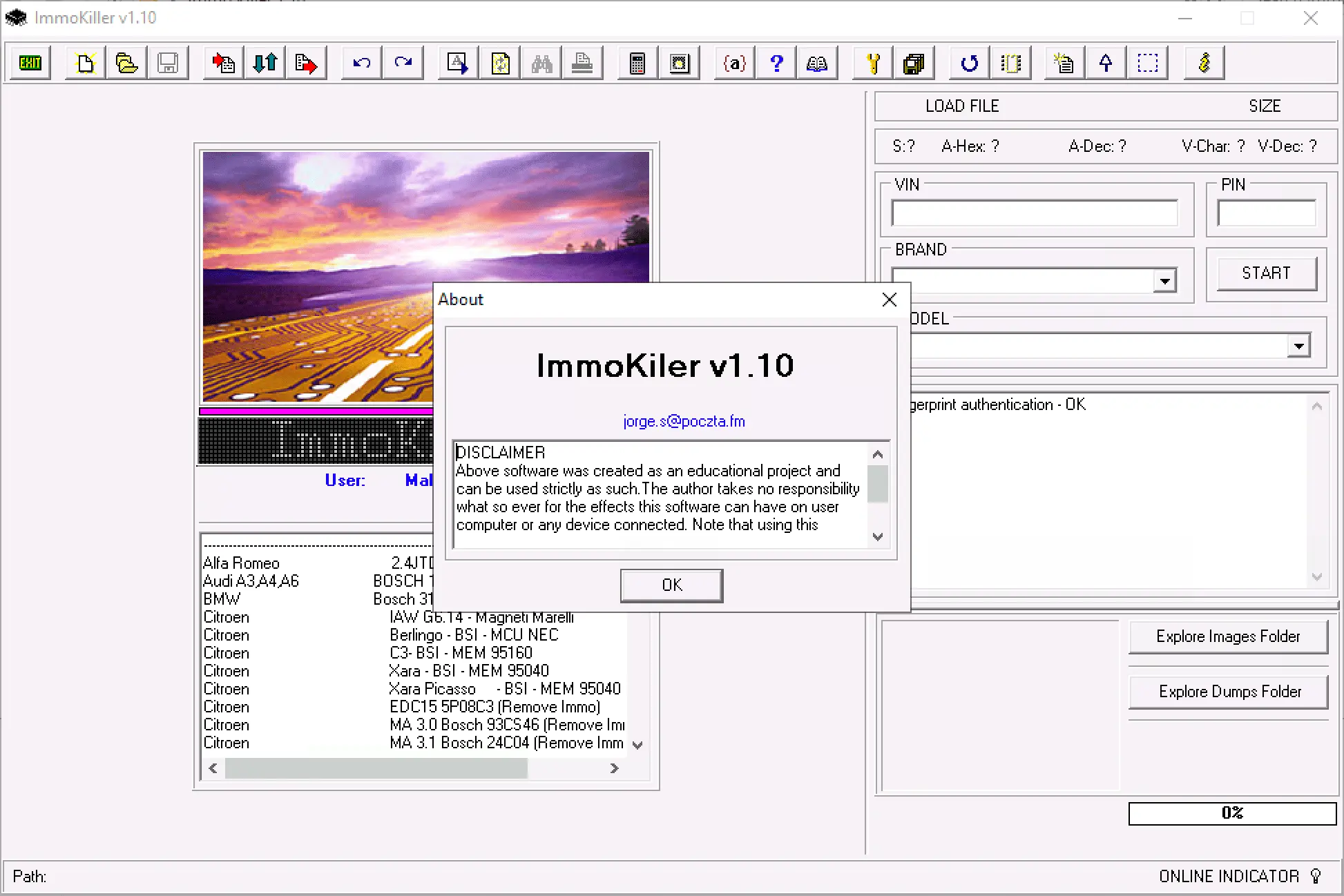This screenshot has height=896, width=1344.
Task: Click the blue question mark help icon
Action: tap(776, 64)
